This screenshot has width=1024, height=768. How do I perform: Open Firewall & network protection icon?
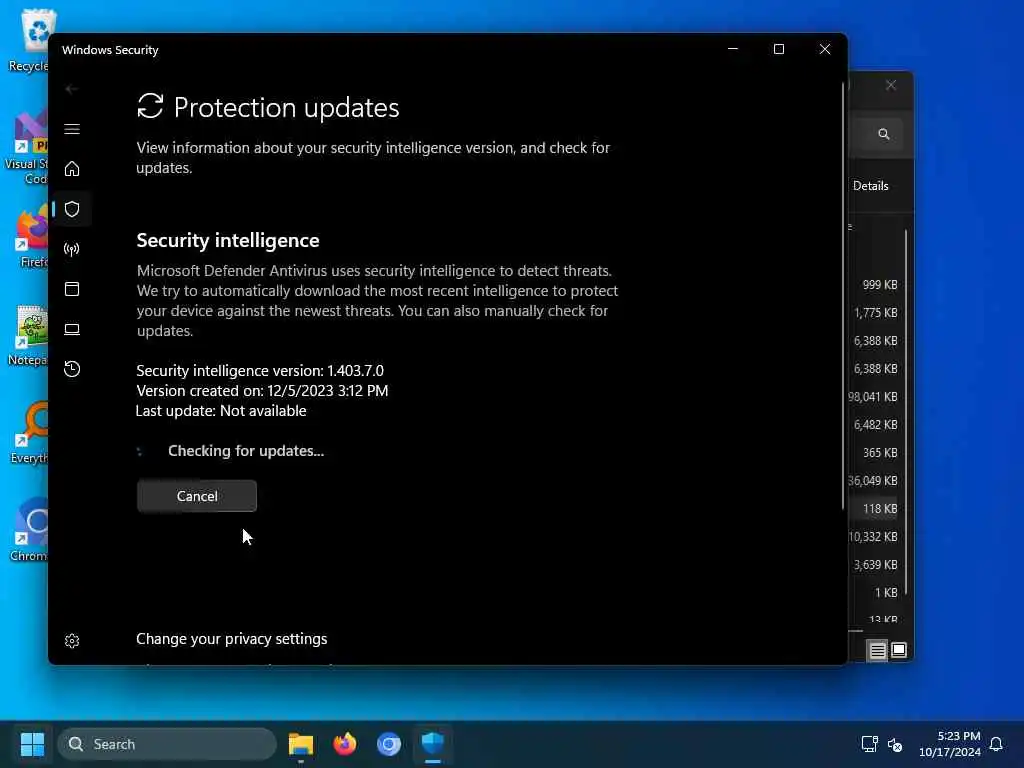[72, 249]
